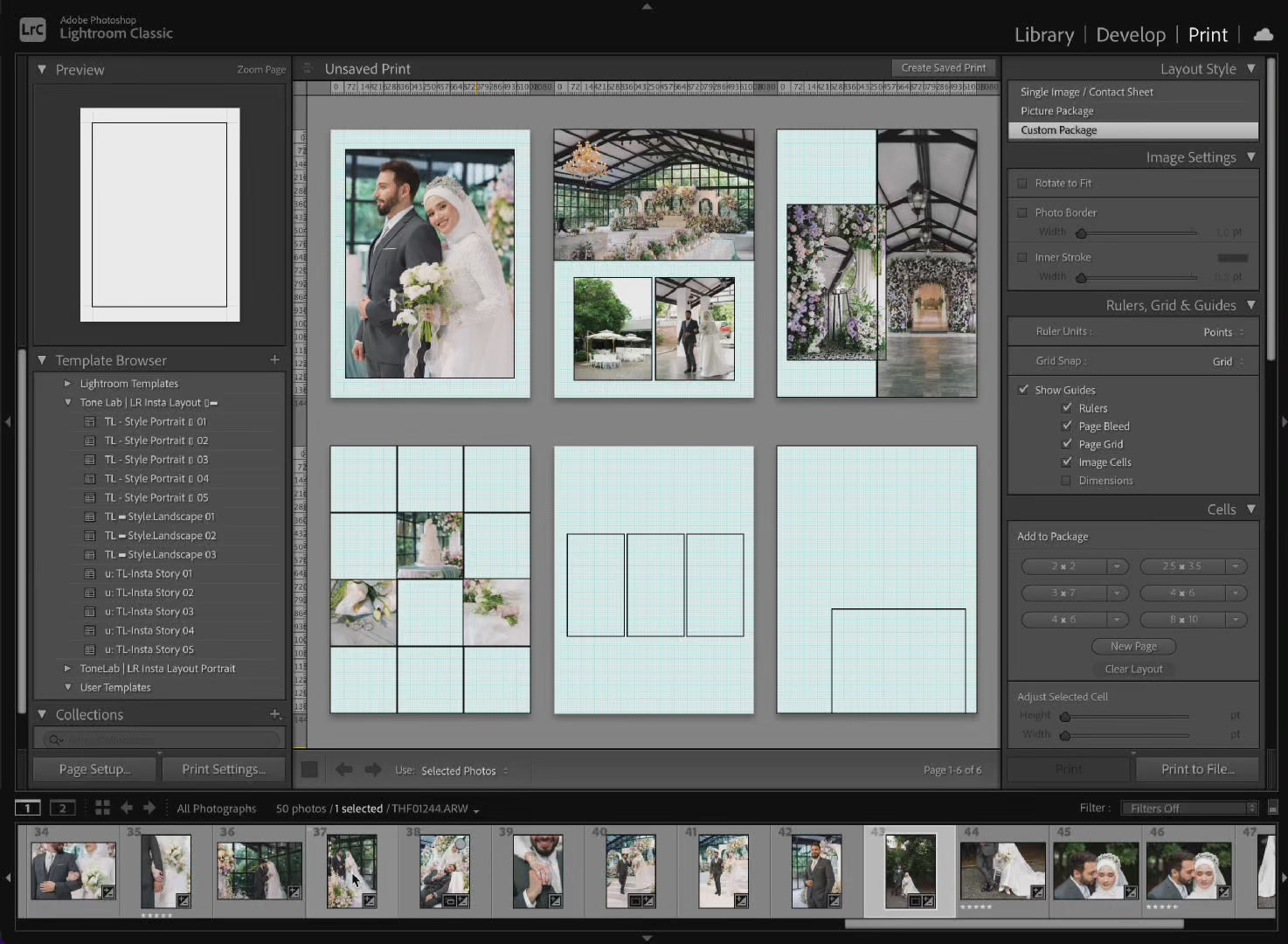Image resolution: width=1288 pixels, height=944 pixels.
Task: Expand the Lightroom Templates folder
Action: pos(68,384)
